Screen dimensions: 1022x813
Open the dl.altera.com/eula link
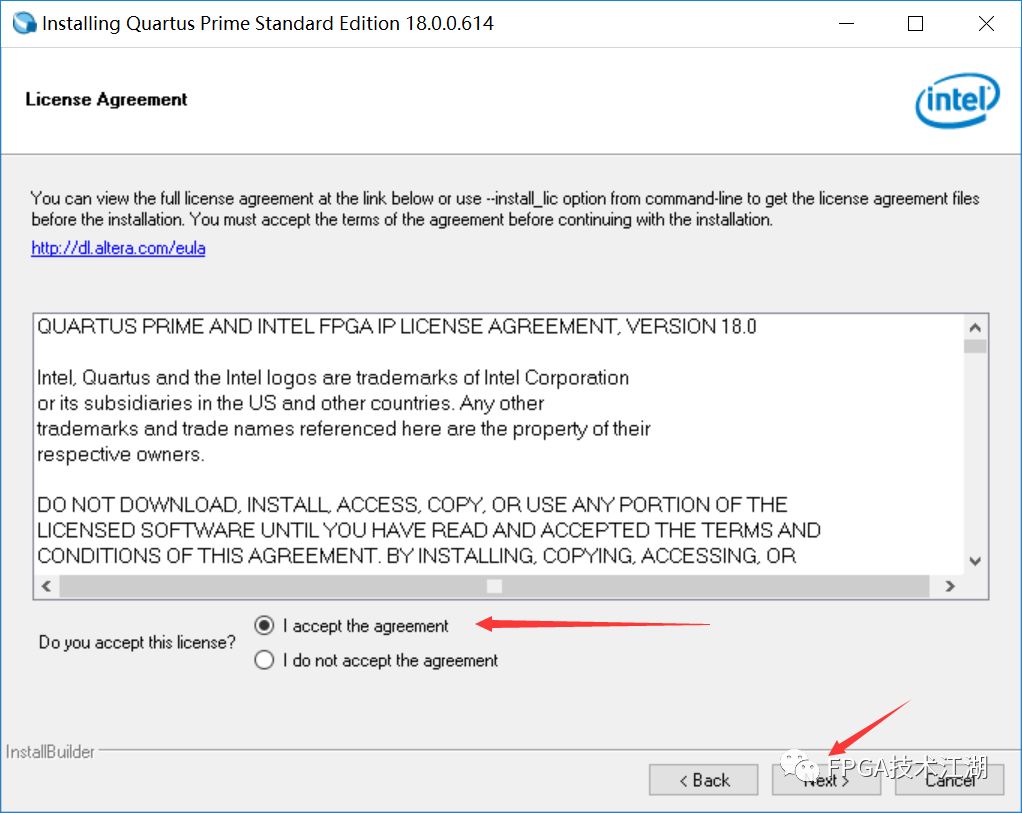[x=118, y=248]
